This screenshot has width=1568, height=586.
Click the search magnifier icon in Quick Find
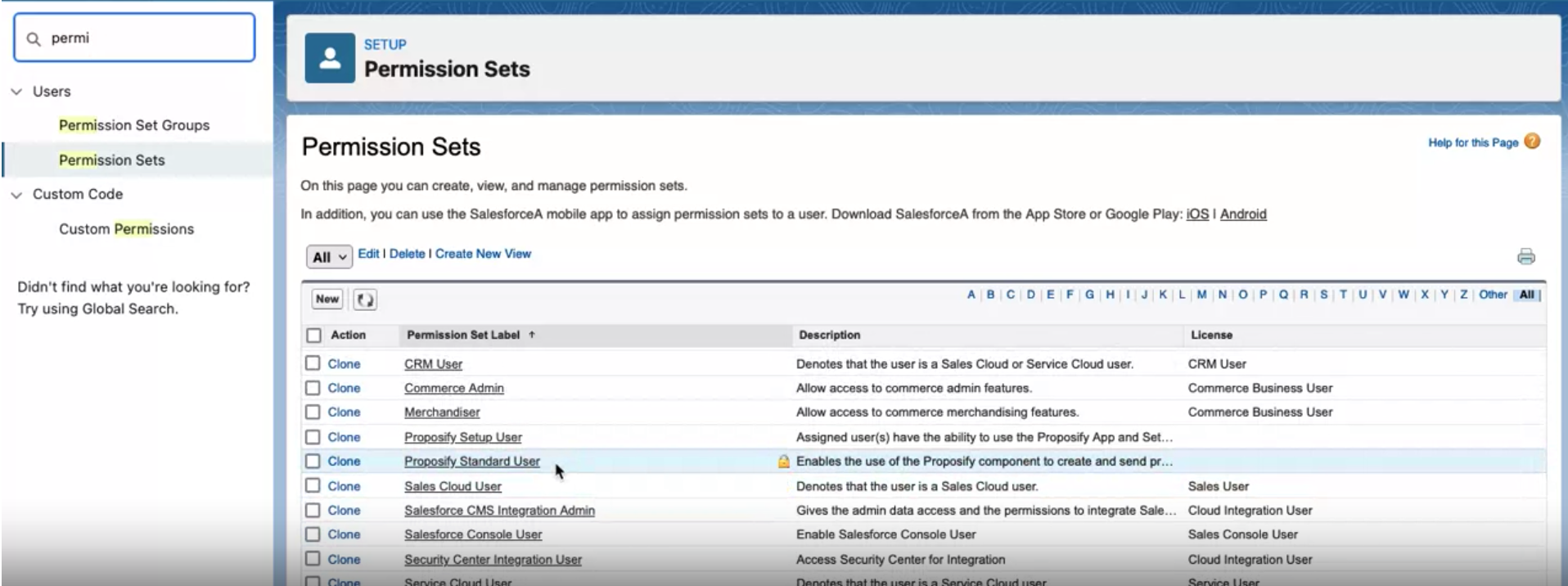coord(34,38)
